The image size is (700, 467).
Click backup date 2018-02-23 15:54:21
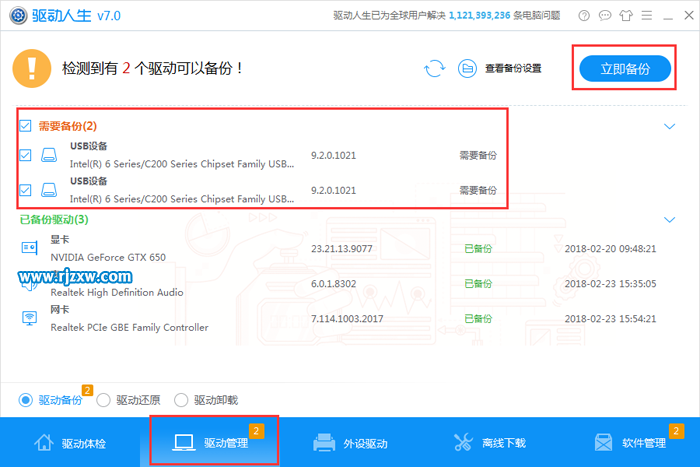610,318
